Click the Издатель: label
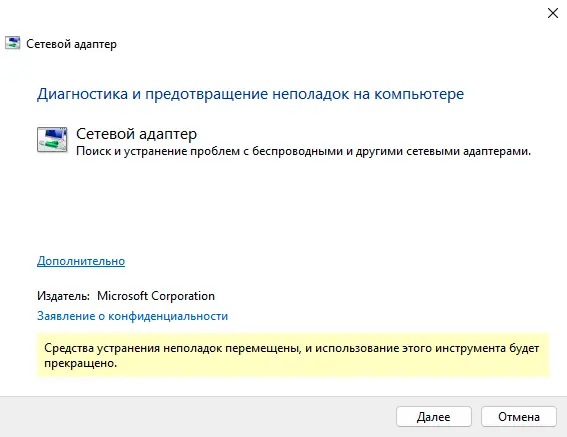567x437 pixels. [63, 296]
